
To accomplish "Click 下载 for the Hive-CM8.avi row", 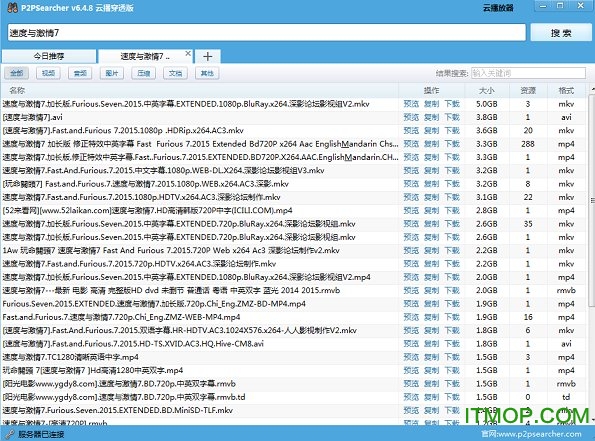I will tap(452, 343).
